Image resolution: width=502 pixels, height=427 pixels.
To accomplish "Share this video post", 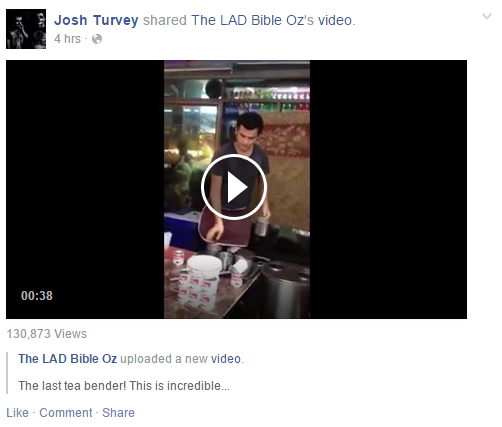I will [x=118, y=413].
